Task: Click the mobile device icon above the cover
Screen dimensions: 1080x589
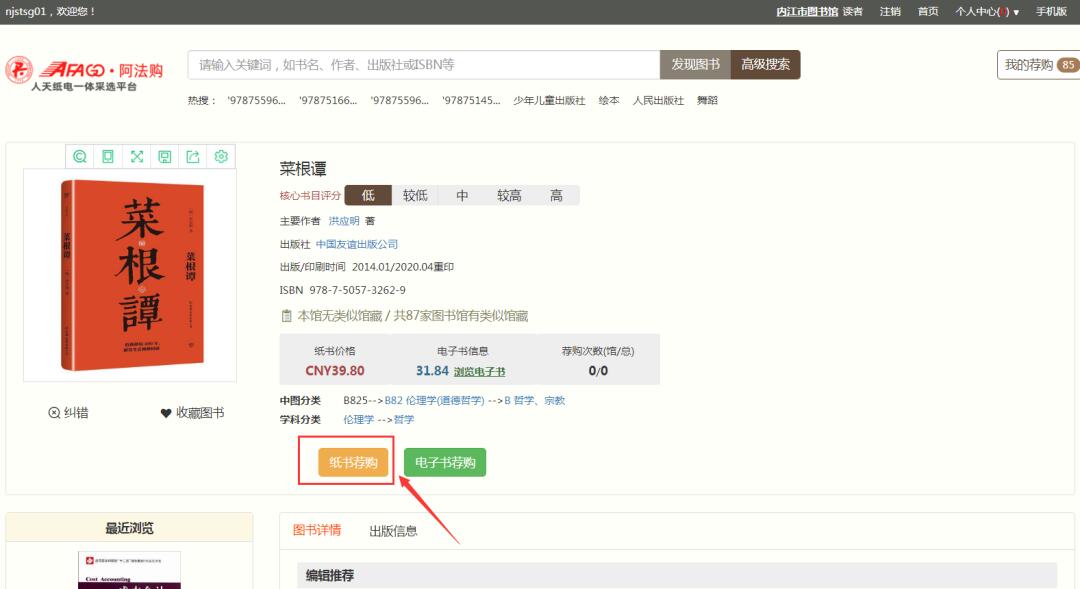Action: tap(108, 156)
